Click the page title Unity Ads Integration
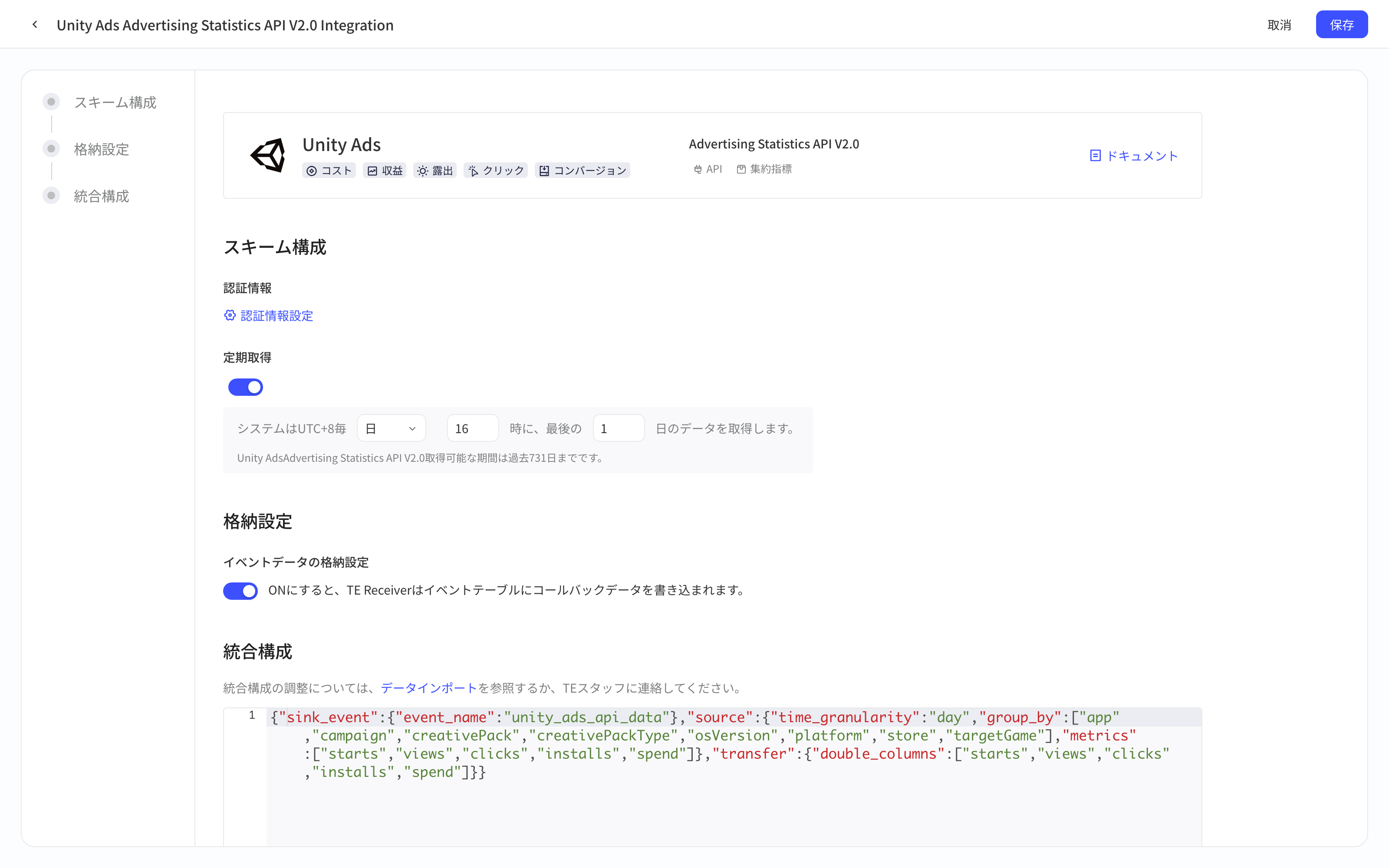Image resolution: width=1389 pixels, height=868 pixels. [x=225, y=25]
